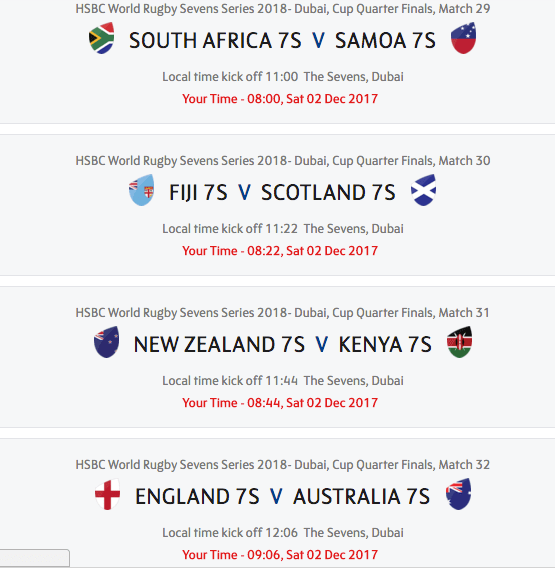Click the New Zealand flag icon
Screen dimensions: 555x568
107,342
